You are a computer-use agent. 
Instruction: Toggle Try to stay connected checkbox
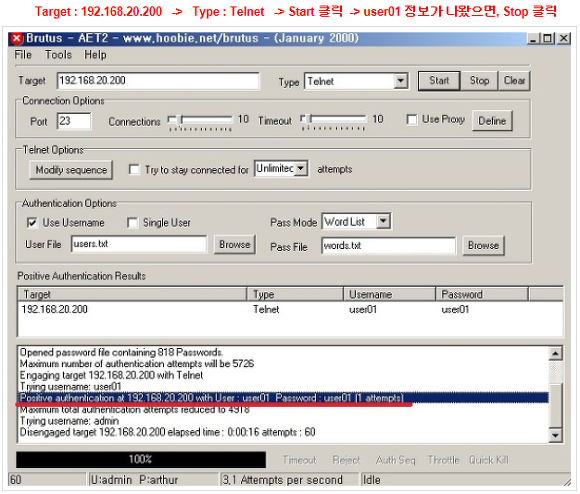(134, 169)
